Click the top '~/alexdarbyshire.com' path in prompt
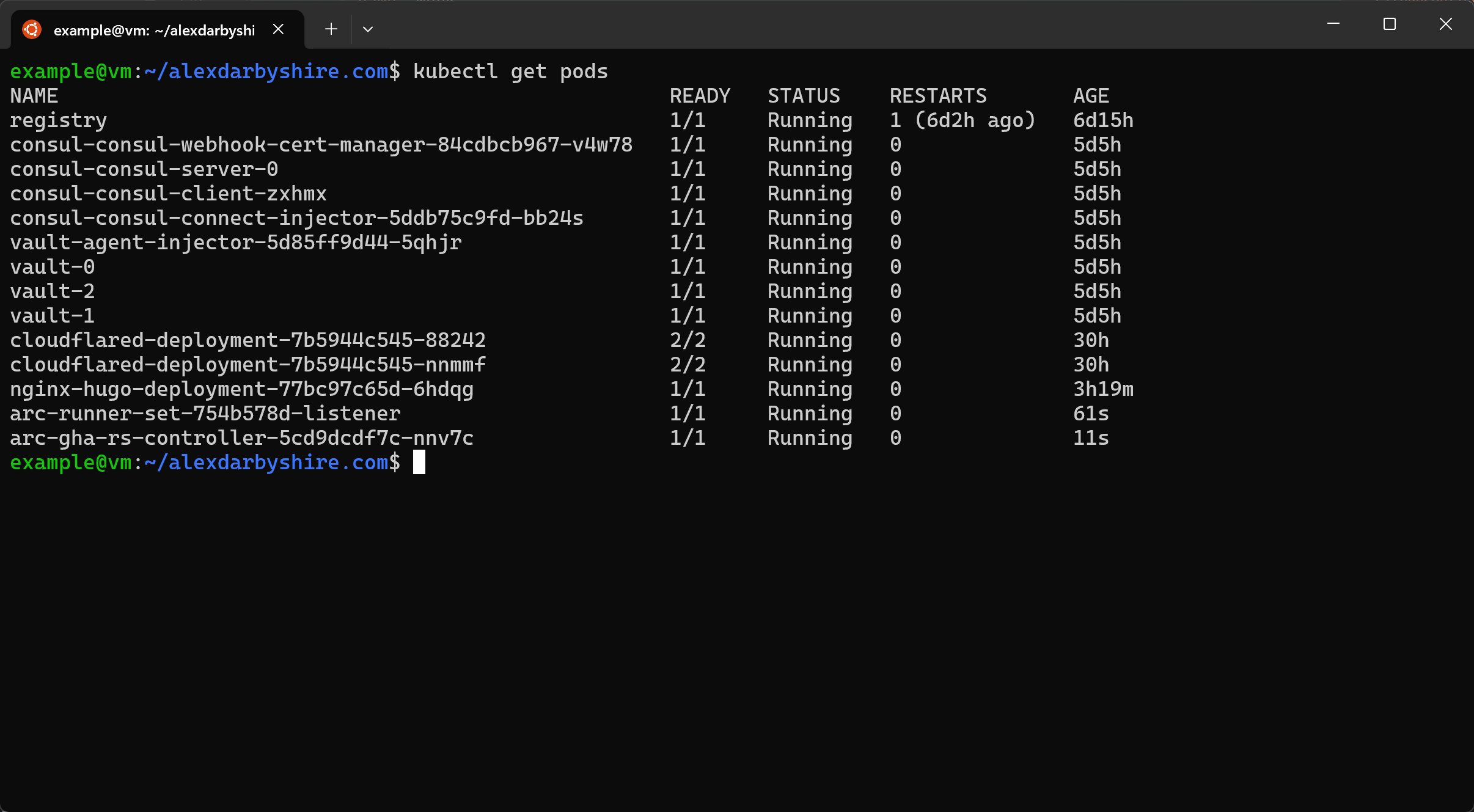The width and height of the screenshot is (1474, 812). [x=266, y=71]
